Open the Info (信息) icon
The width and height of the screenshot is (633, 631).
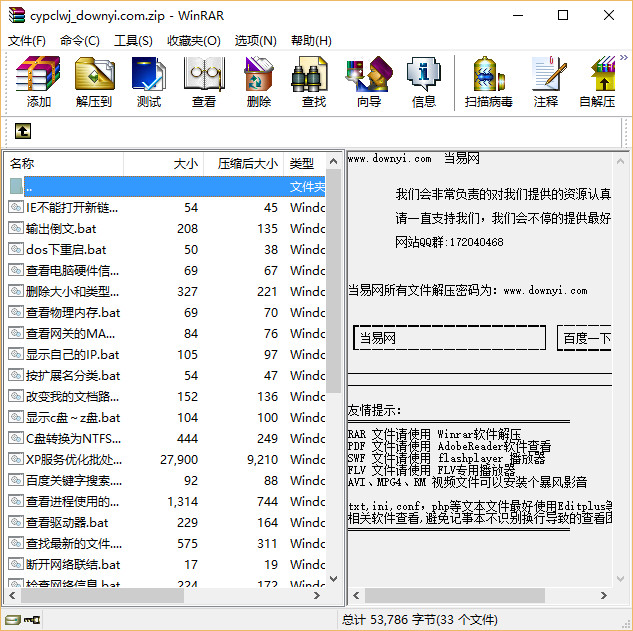(424, 83)
